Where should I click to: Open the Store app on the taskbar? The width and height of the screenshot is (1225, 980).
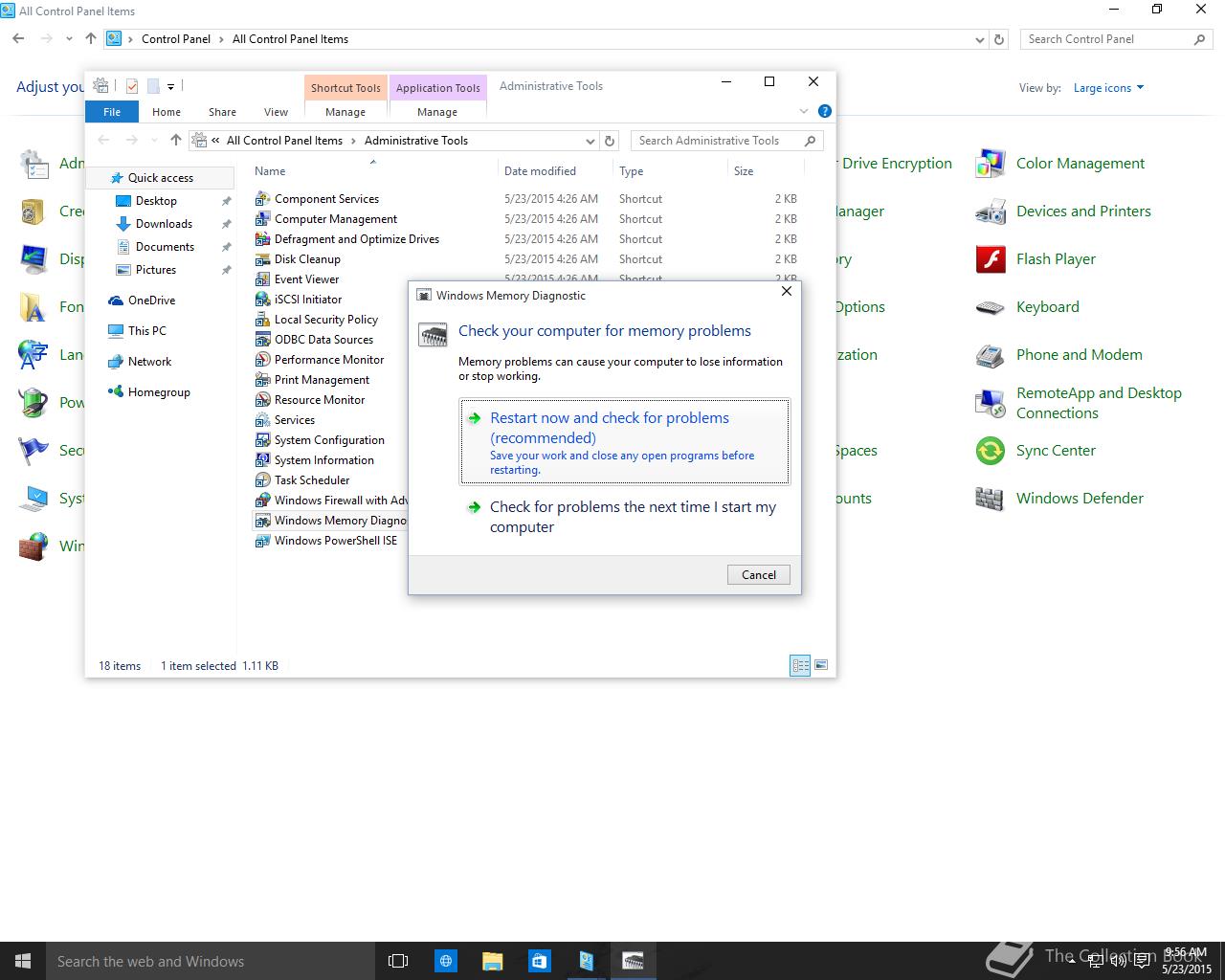click(x=539, y=961)
